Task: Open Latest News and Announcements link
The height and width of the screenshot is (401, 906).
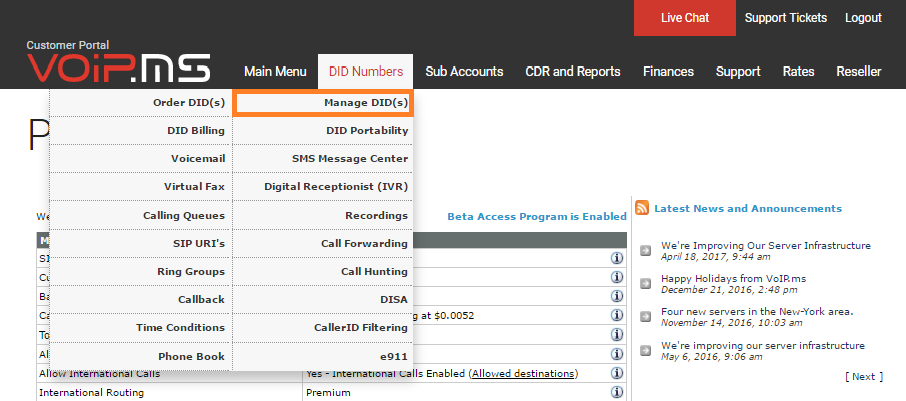Action: [x=748, y=209]
